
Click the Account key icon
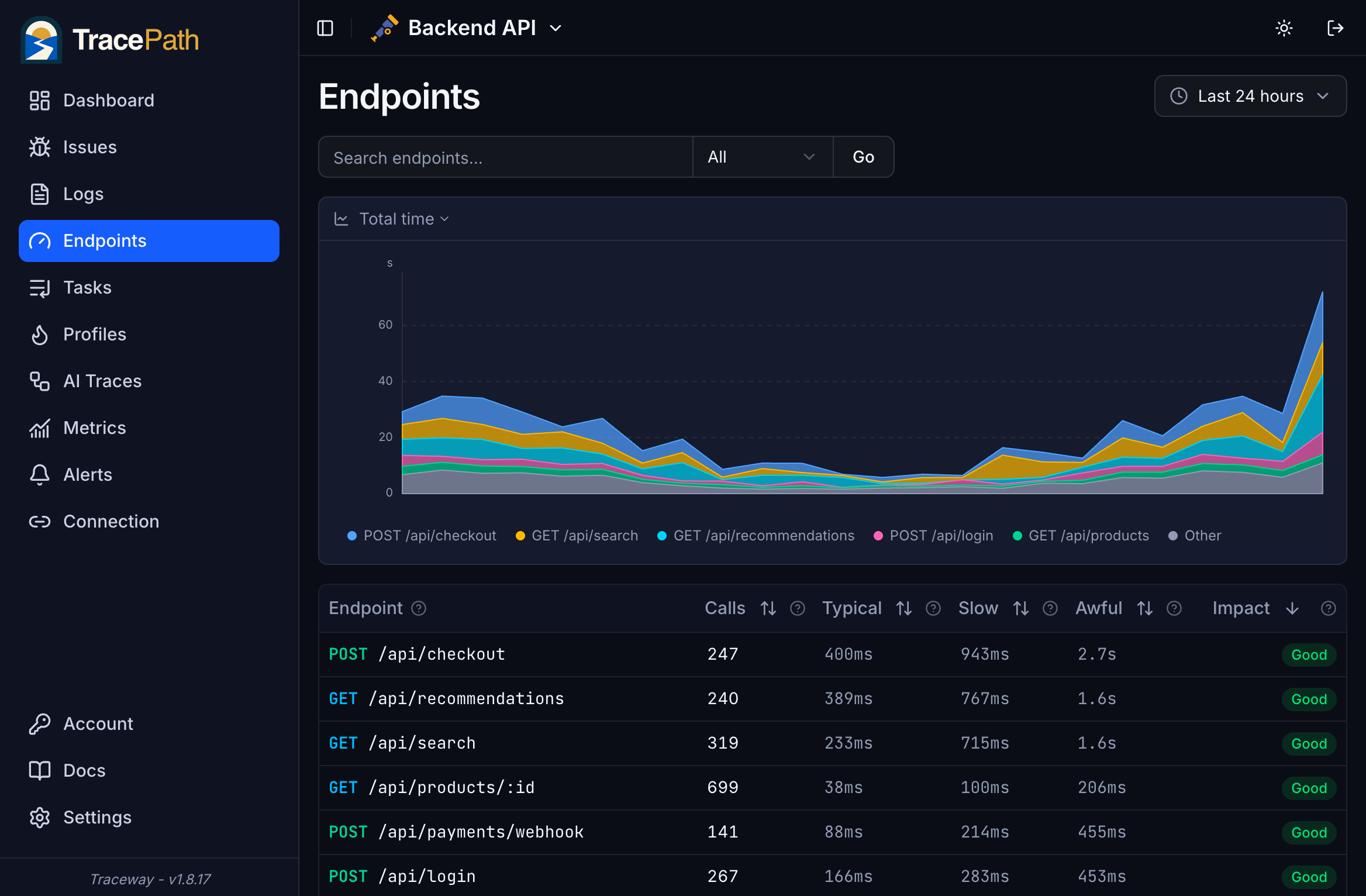[x=40, y=724]
